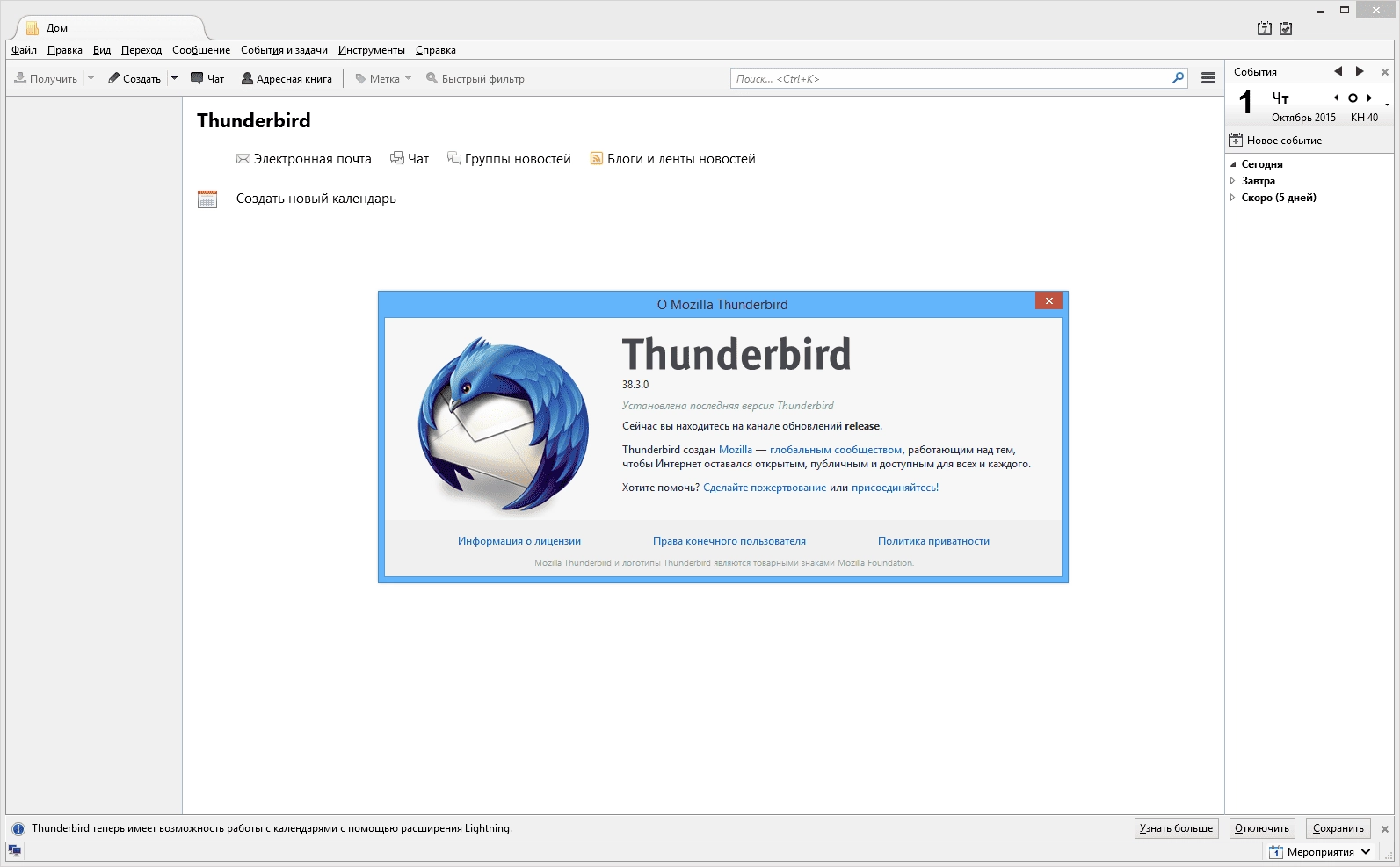Select the Дом tab
The image size is (1400, 867).
tap(110, 28)
